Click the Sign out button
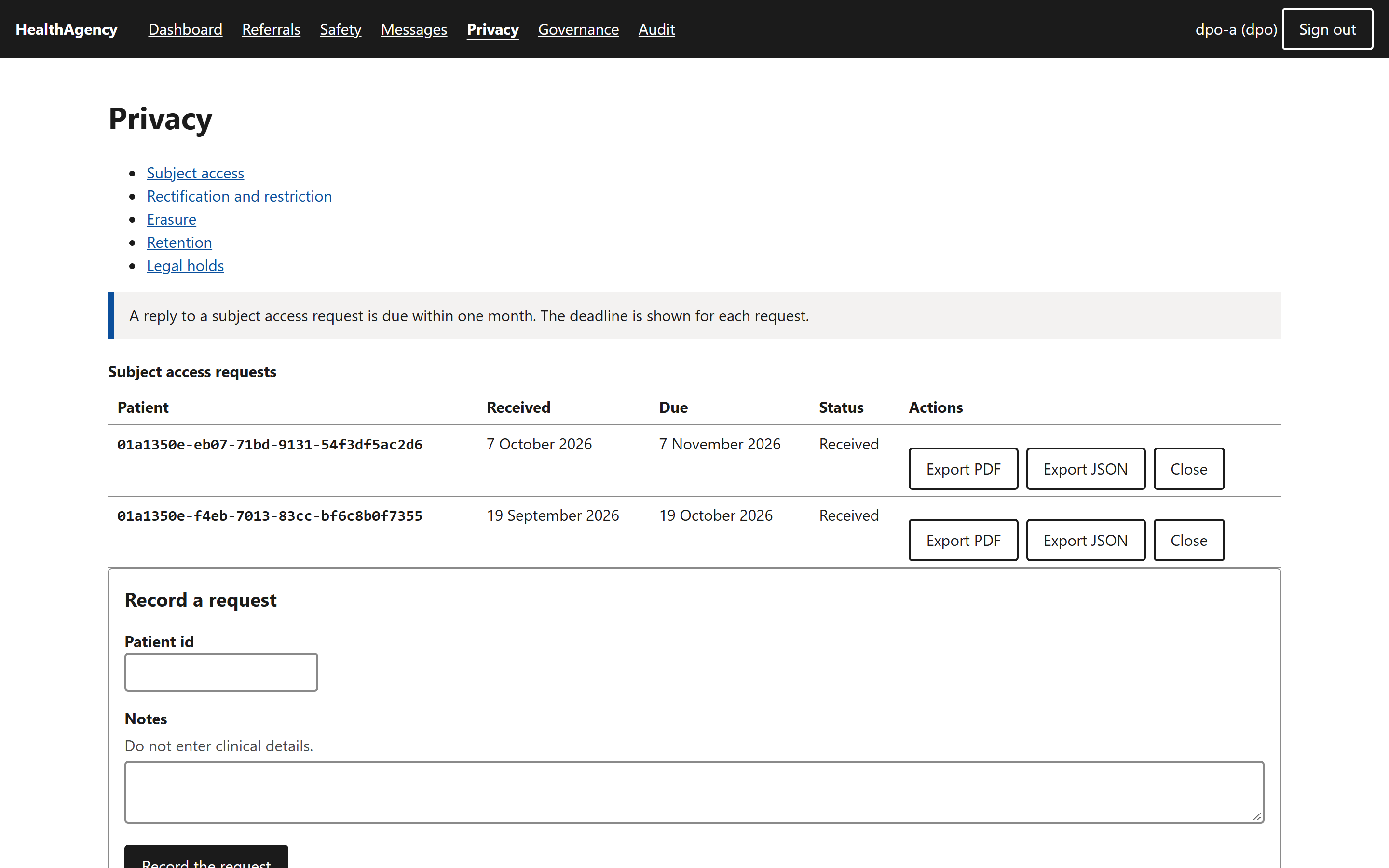 coord(1327,29)
